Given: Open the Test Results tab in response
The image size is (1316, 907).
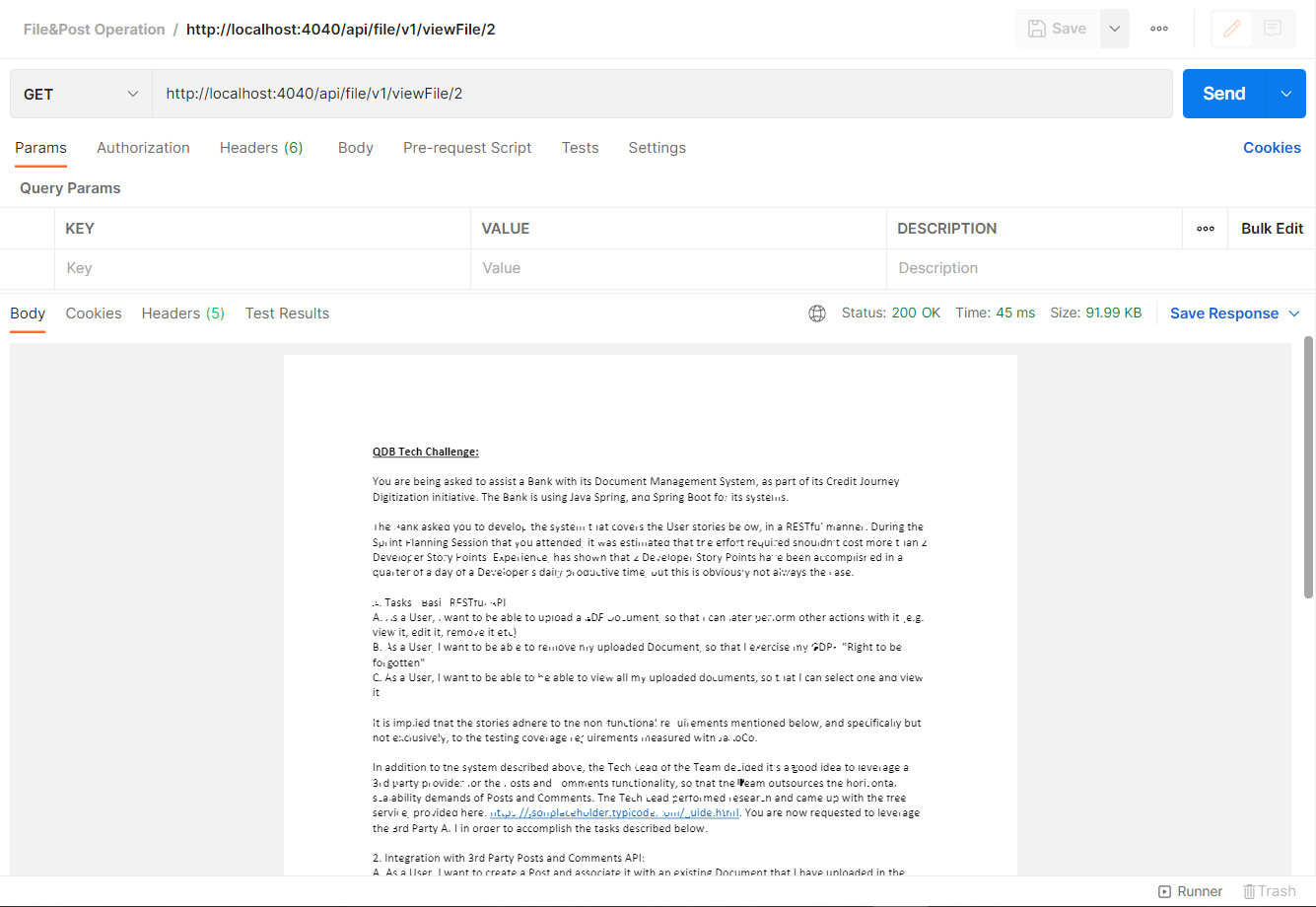Looking at the screenshot, I should pyautogui.click(x=287, y=313).
